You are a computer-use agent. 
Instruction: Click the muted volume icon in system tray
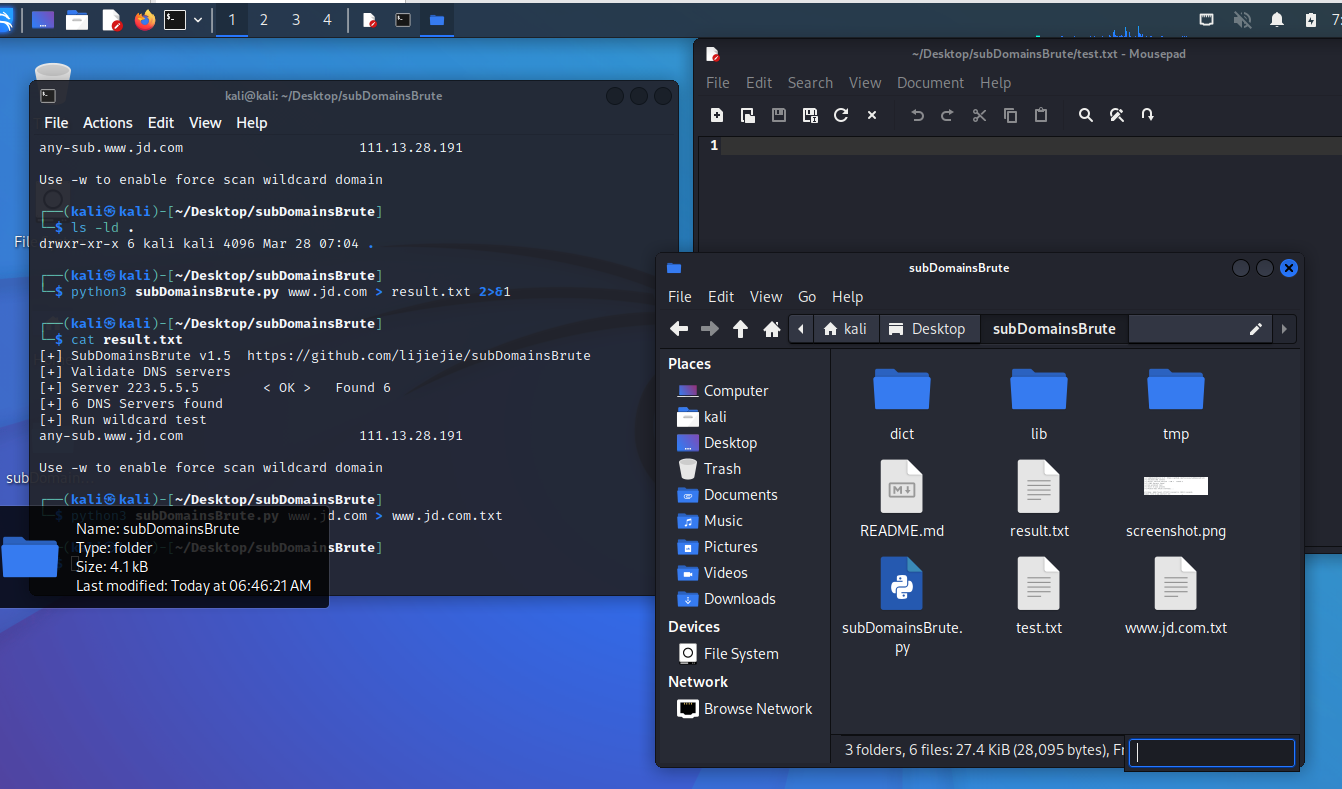tap(1243, 19)
